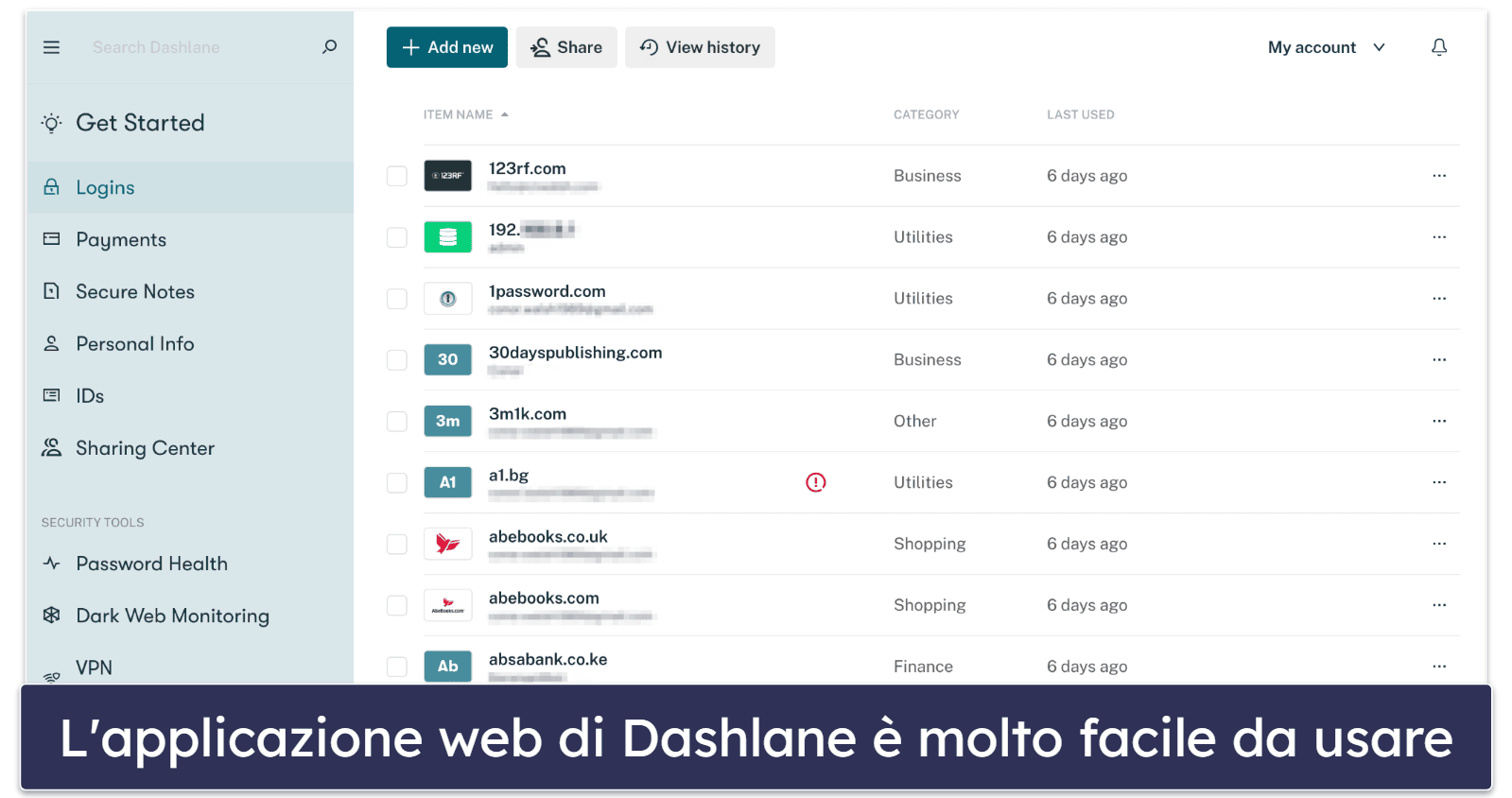This screenshot has height=798, width=1512.
Task: Open Password Health tool
Action: click(151, 564)
